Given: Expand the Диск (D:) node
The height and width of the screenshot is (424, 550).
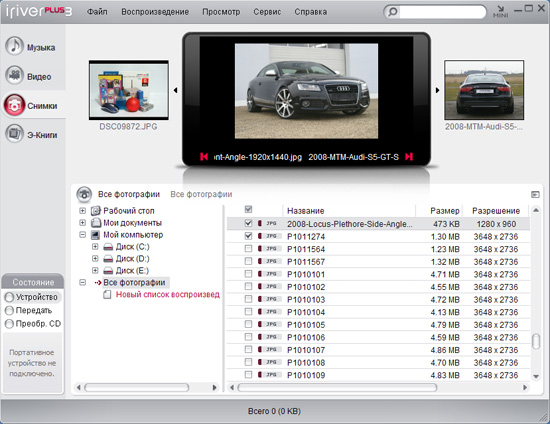Looking at the screenshot, I should (95, 258).
